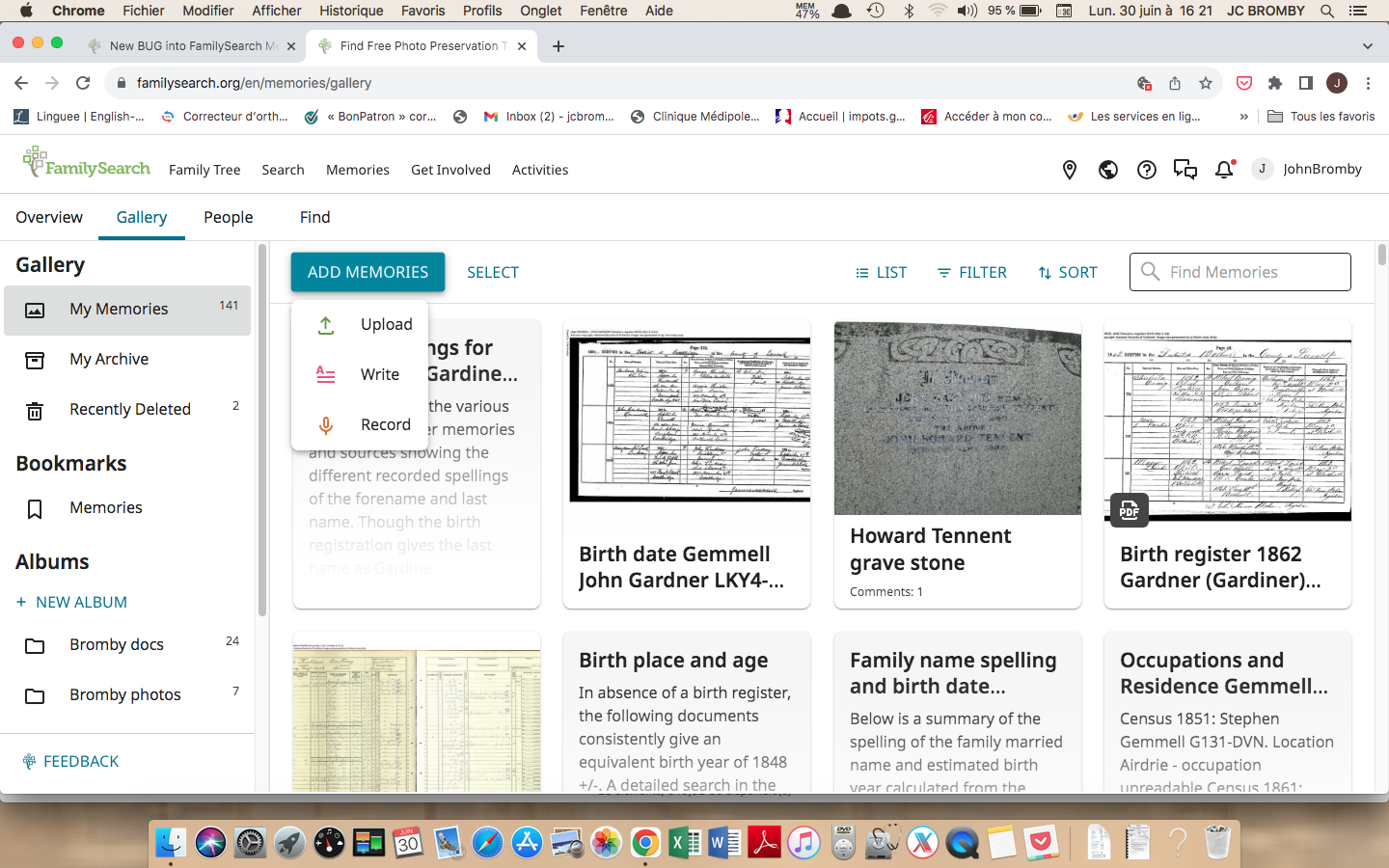Open the chat messages icon

tap(1185, 170)
